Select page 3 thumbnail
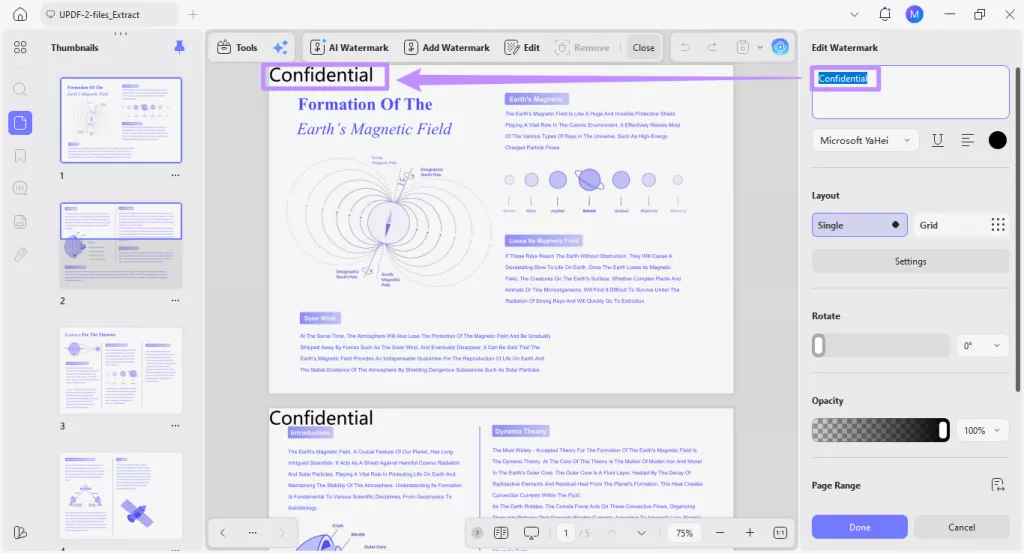Viewport: 1024px width, 553px height. [121, 370]
